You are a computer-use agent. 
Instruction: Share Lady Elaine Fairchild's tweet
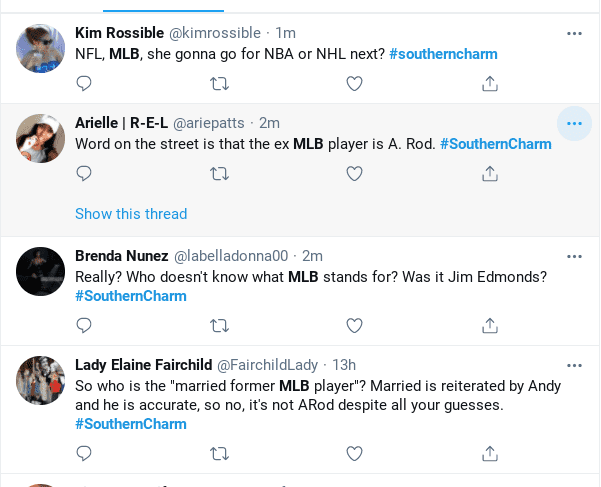click(490, 454)
